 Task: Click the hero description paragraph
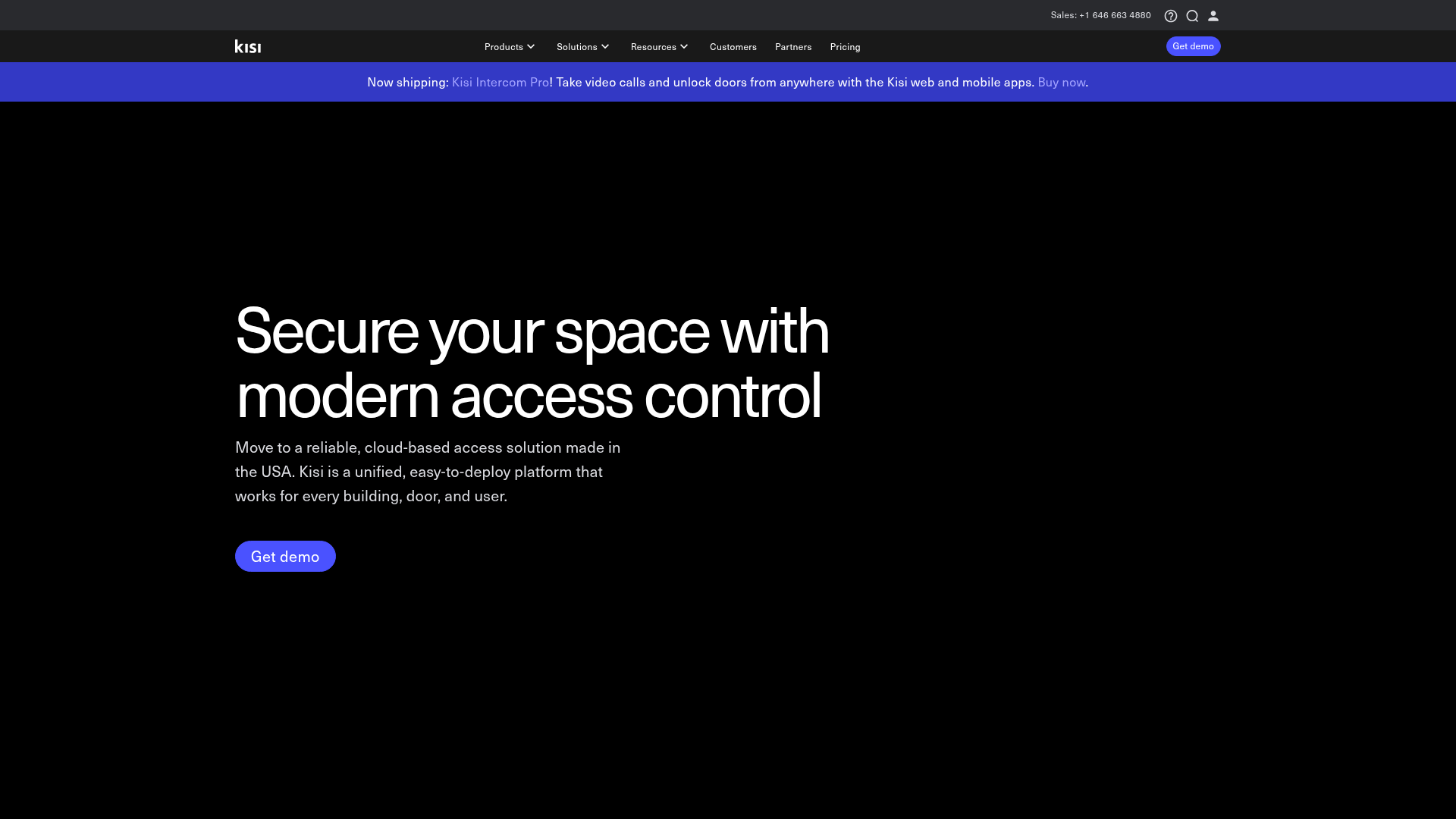[x=427, y=471]
